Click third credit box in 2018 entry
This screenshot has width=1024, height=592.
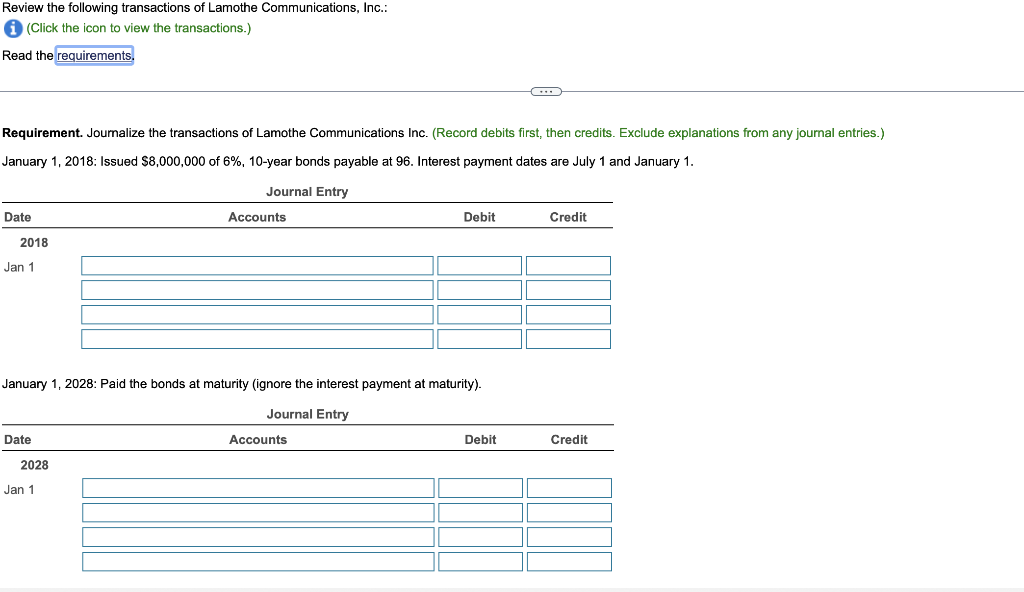click(x=568, y=315)
